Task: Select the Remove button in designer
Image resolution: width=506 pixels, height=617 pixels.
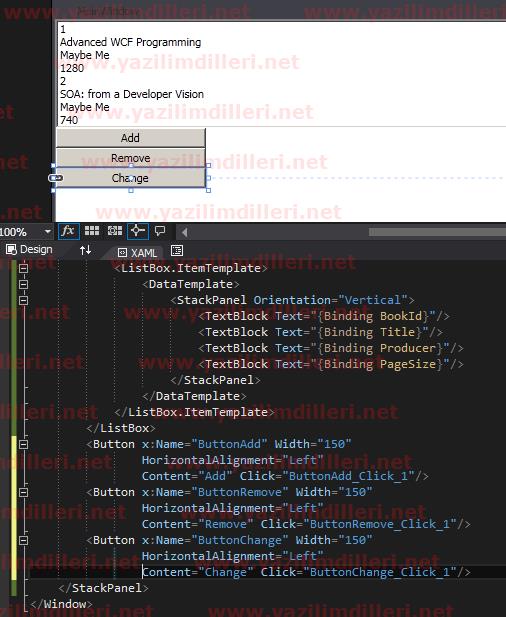Action: click(131, 157)
